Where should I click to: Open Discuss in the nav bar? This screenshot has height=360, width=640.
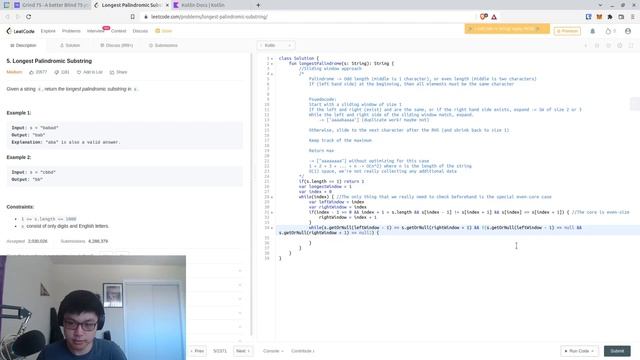click(140, 31)
